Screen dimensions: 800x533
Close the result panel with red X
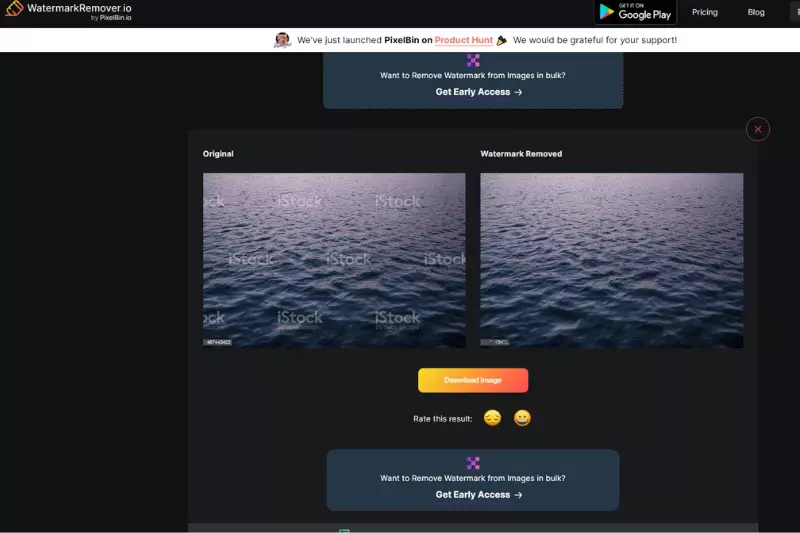[x=758, y=129]
